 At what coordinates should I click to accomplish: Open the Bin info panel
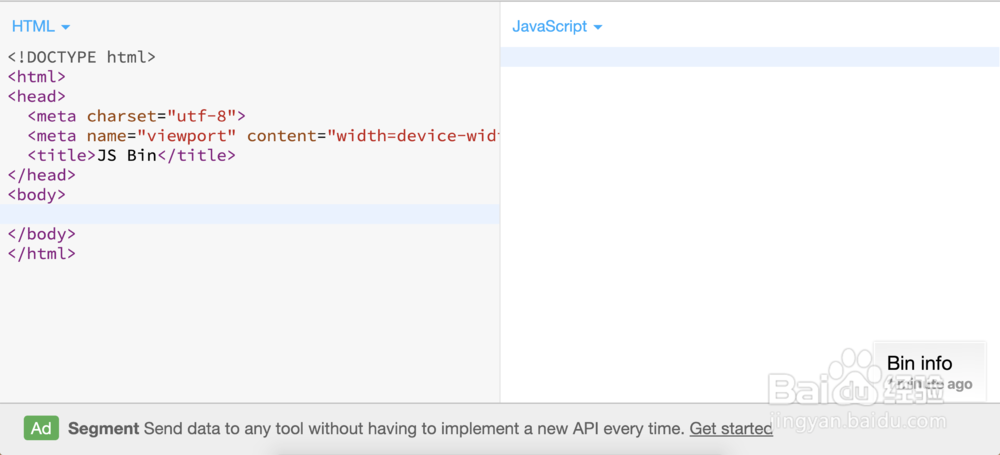[x=919, y=363]
